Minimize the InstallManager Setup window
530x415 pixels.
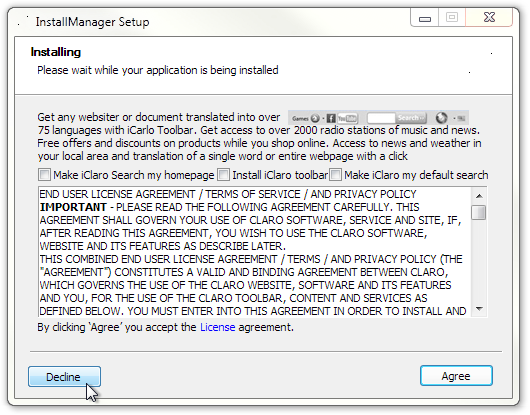coord(425,18)
